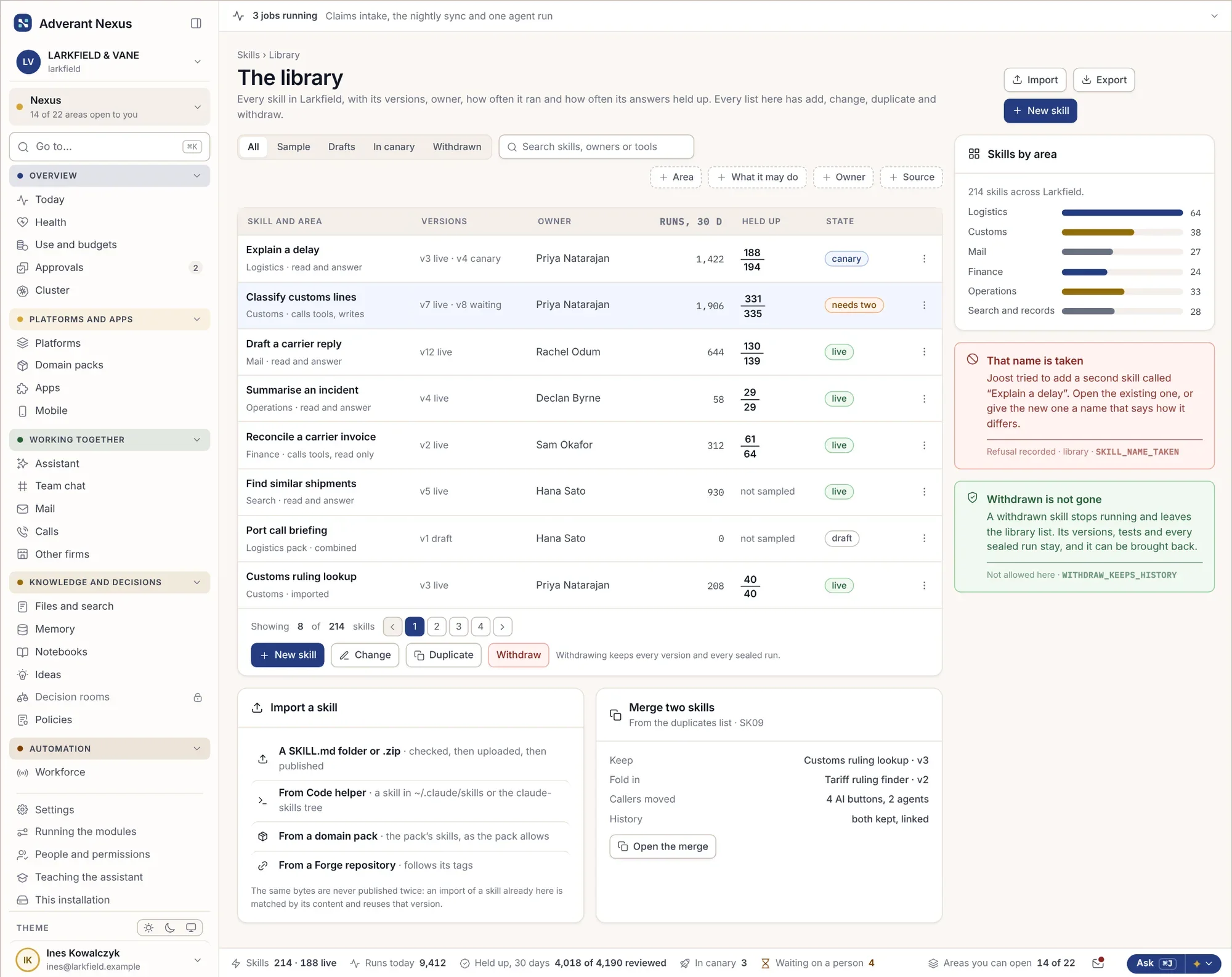
Task: Open the Larkfield & Vane workspace switcher
Action: [109, 62]
